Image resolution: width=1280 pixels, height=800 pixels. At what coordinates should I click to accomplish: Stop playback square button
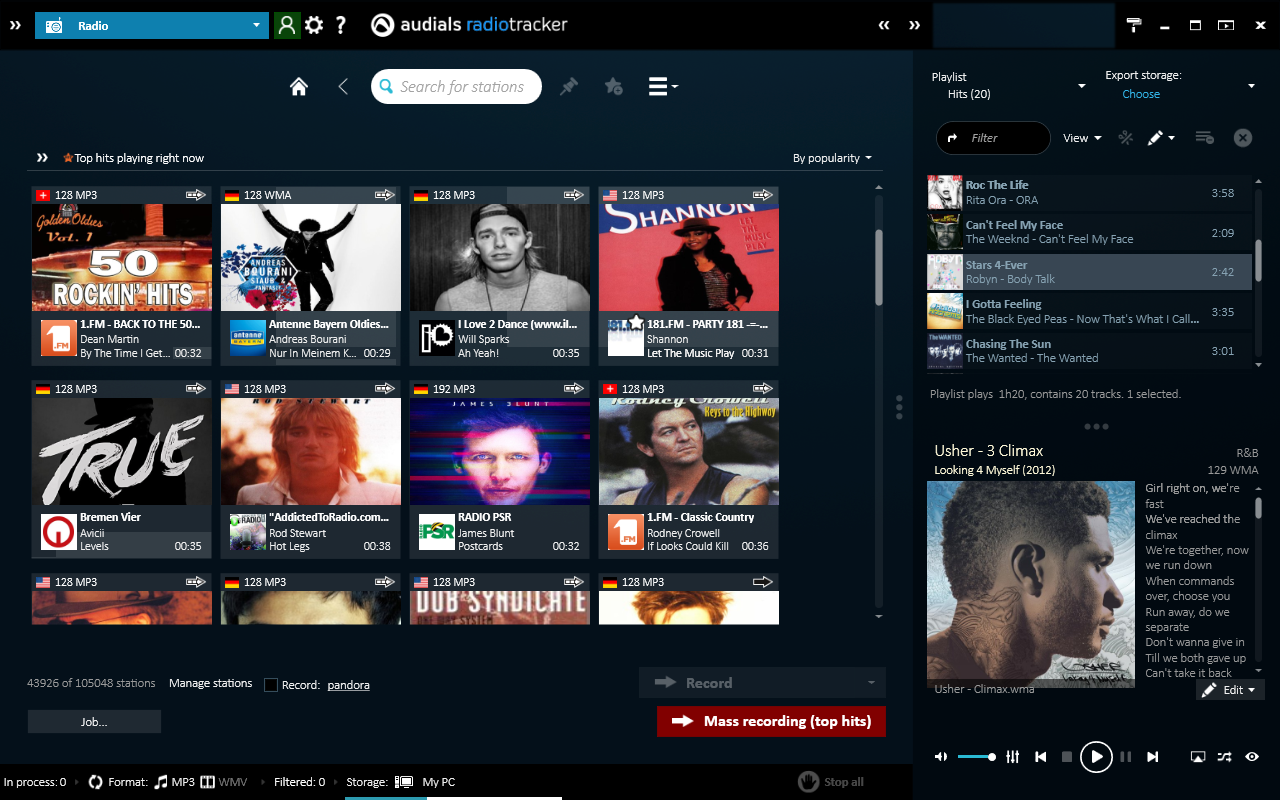(x=1067, y=757)
